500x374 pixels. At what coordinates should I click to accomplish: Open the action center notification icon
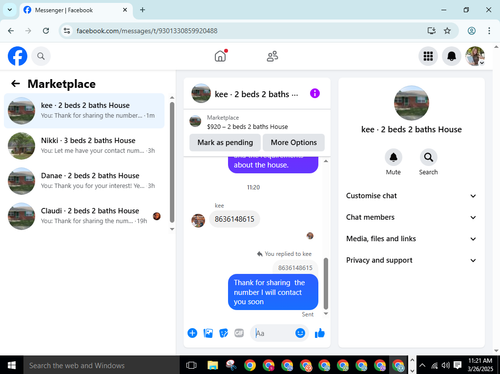[457, 365]
